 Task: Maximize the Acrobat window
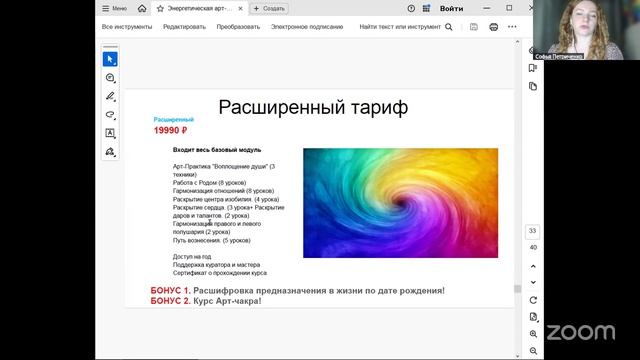click(509, 8)
